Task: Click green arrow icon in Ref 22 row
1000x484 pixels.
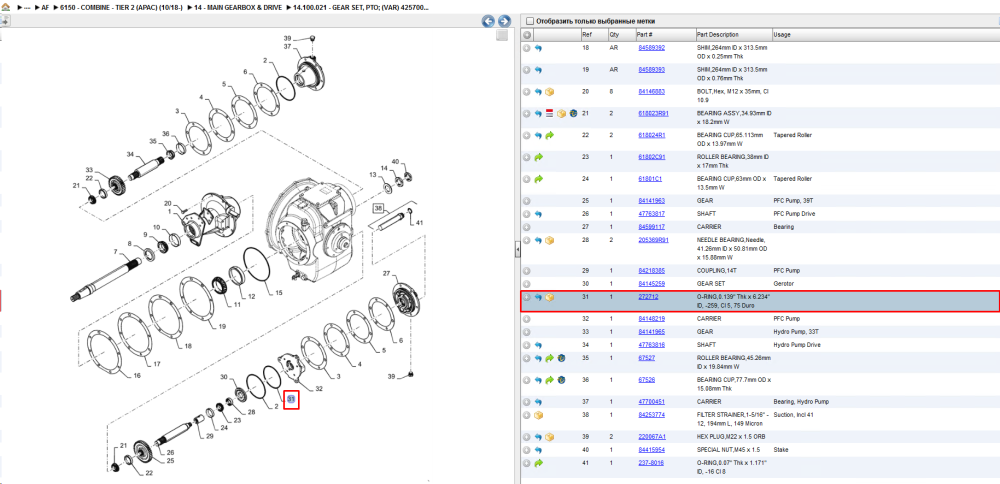Action: (550, 135)
